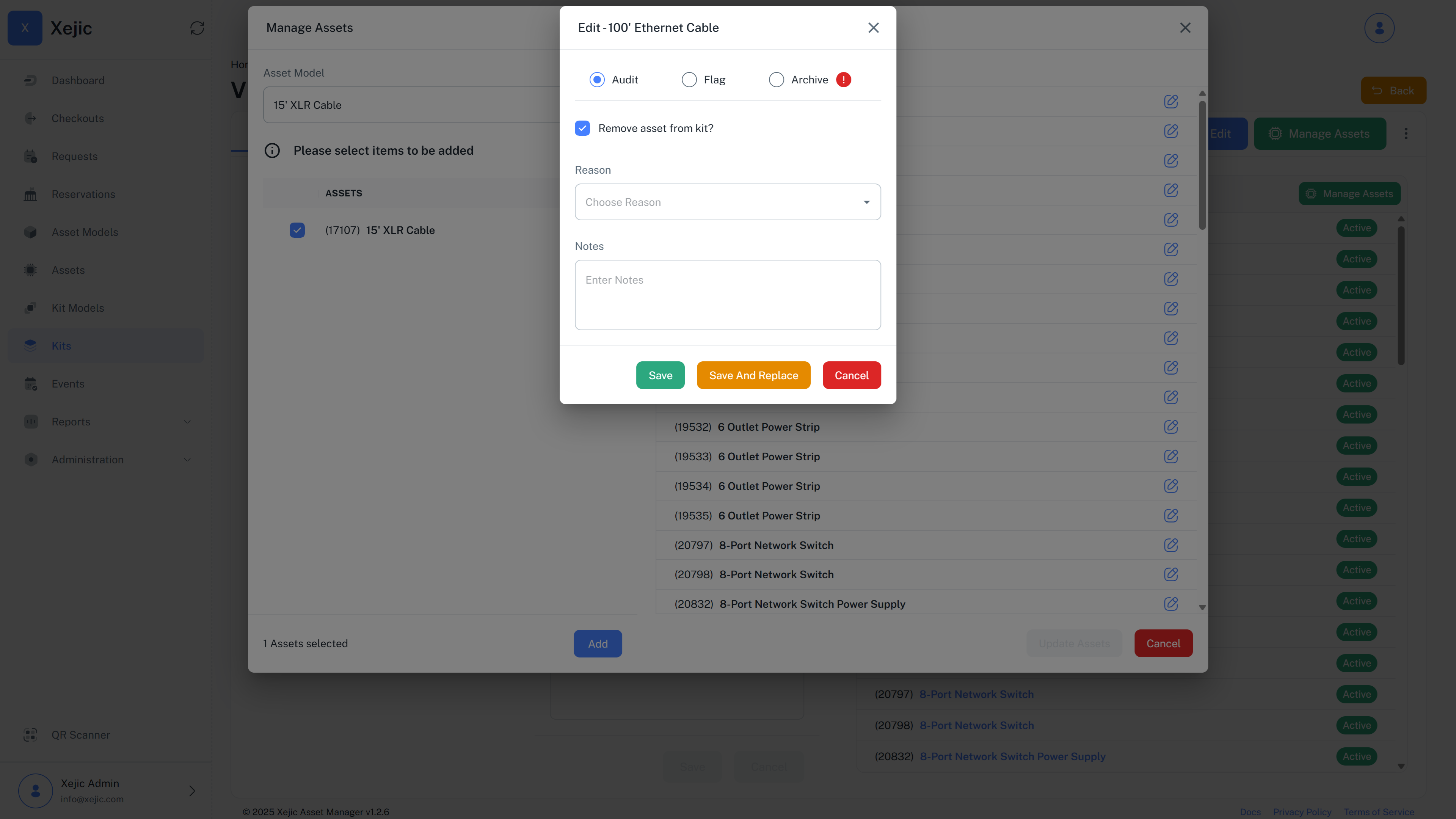Click the scroll-down arrow of the assets list
1456x819 pixels.
tap(1202, 607)
